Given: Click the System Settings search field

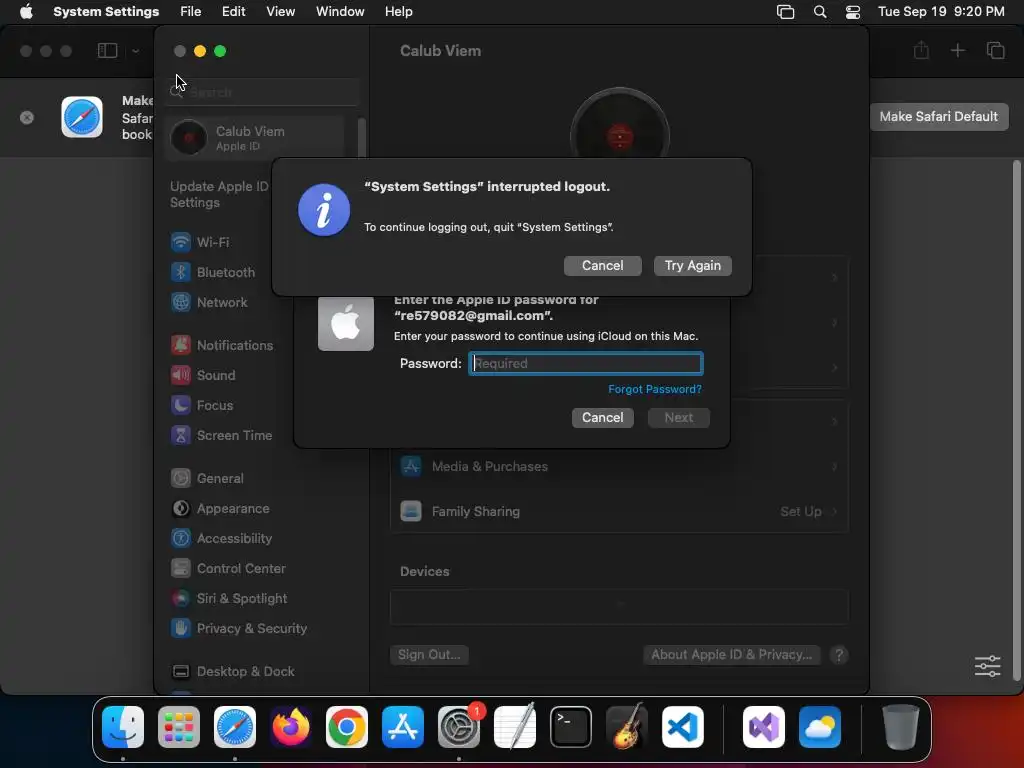Looking at the screenshot, I should coord(261,92).
